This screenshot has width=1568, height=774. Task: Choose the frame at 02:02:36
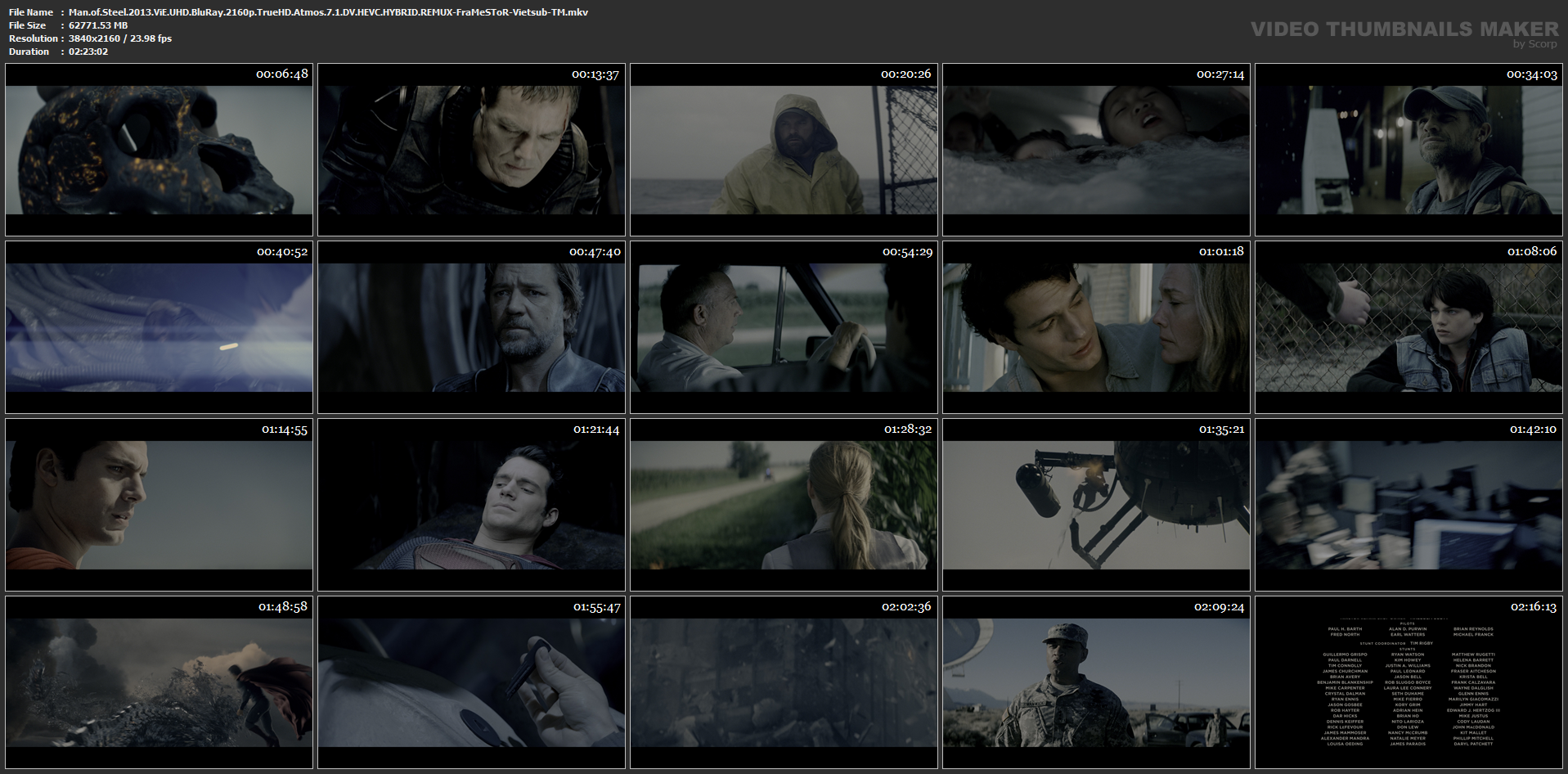tap(784, 682)
